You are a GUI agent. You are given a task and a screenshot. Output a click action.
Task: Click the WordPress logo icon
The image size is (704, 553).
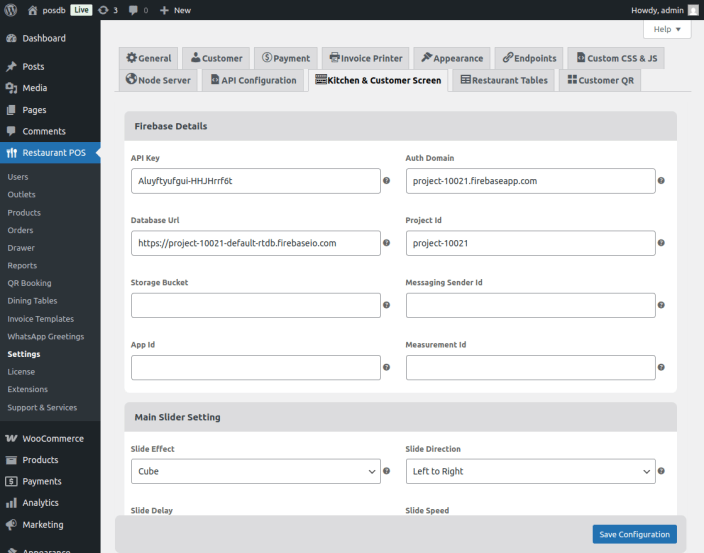pyautogui.click(x=11, y=10)
